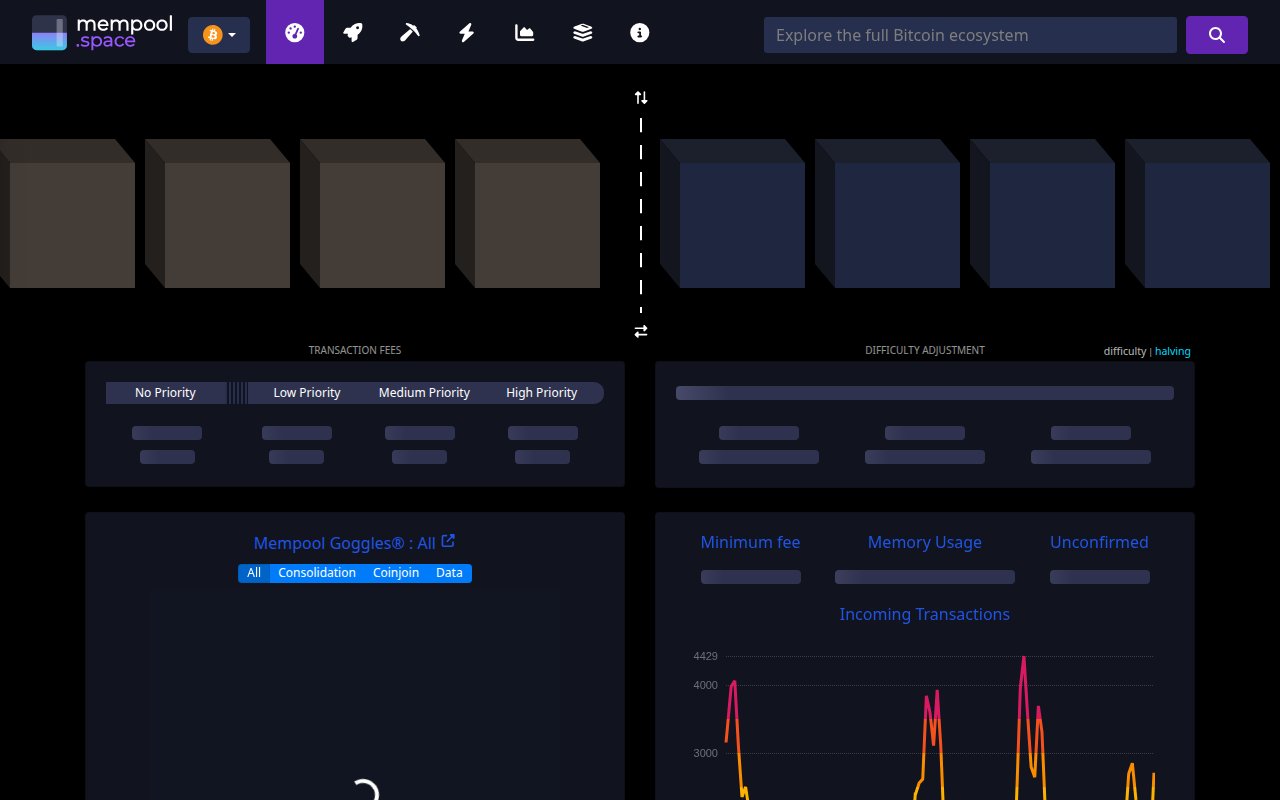Click the Incoming Transactions heading link
Screen dimensions: 1280x800
click(924, 614)
